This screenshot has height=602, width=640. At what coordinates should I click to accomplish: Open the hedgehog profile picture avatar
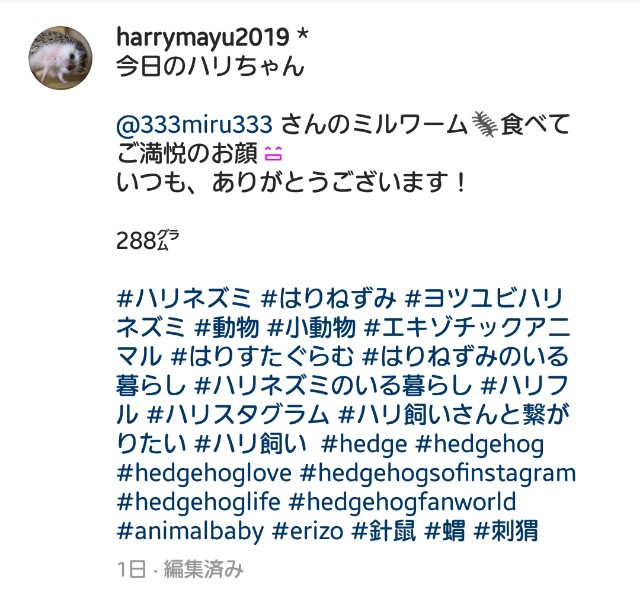pos(60,58)
